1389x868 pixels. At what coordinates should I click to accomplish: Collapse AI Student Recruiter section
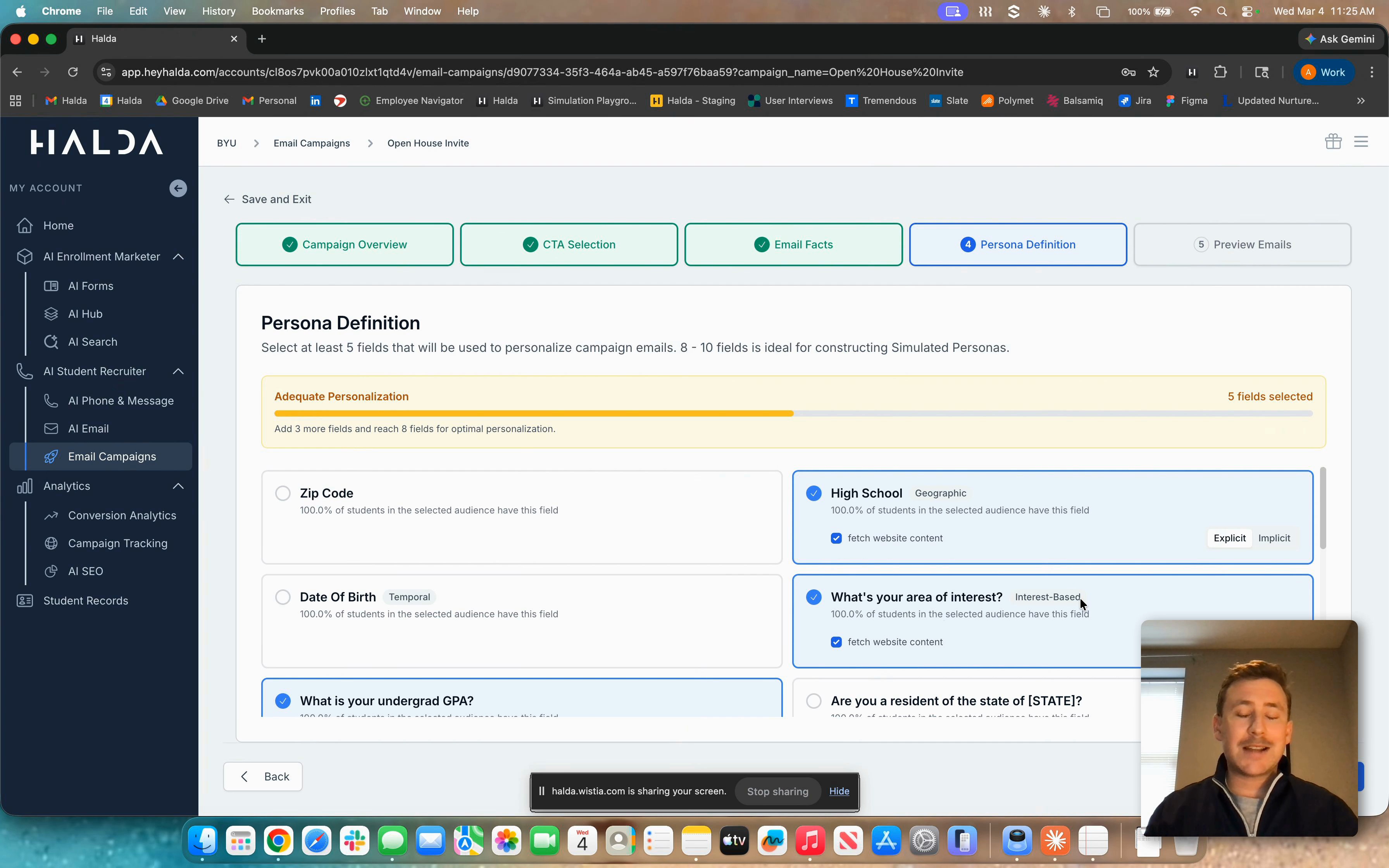(179, 372)
